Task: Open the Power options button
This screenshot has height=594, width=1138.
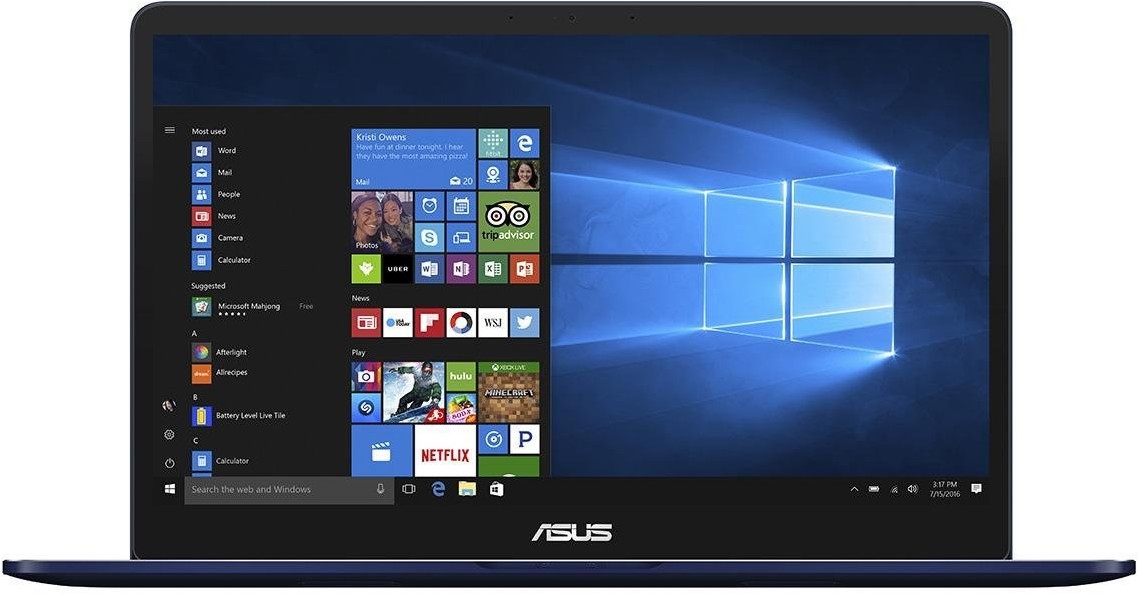Action: (170, 463)
